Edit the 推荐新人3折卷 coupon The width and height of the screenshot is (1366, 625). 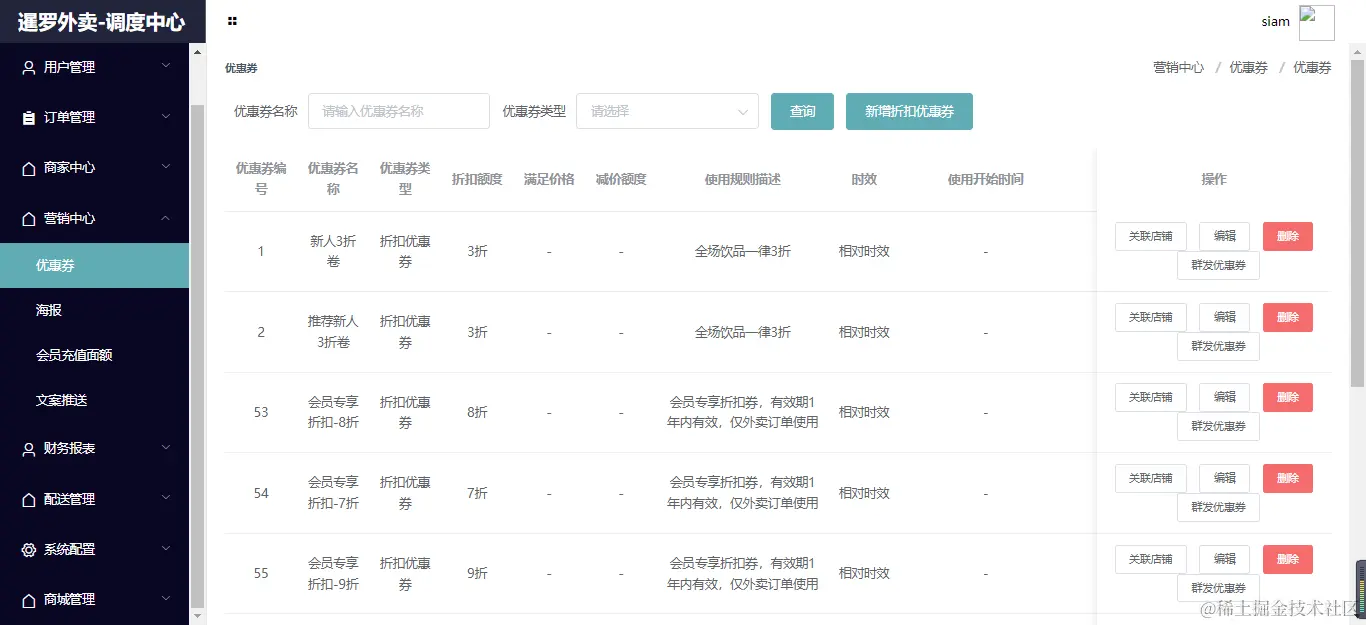click(x=1224, y=317)
